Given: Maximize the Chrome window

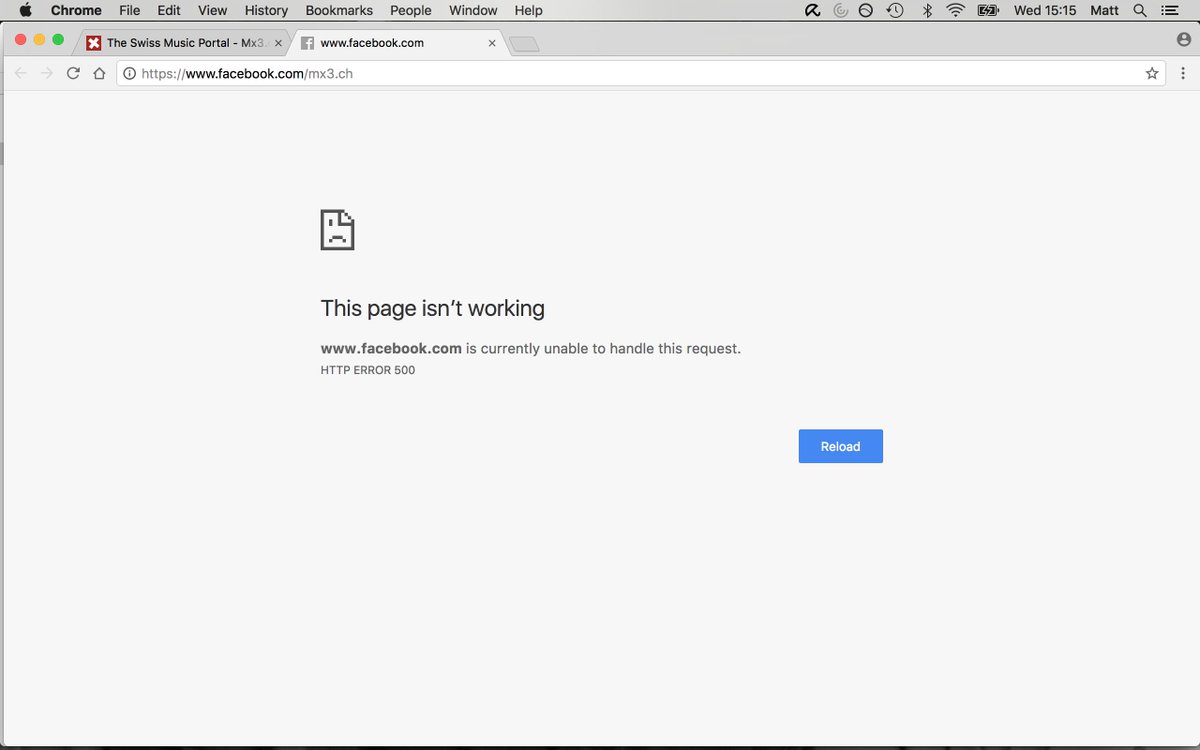Looking at the screenshot, I should (x=58, y=39).
